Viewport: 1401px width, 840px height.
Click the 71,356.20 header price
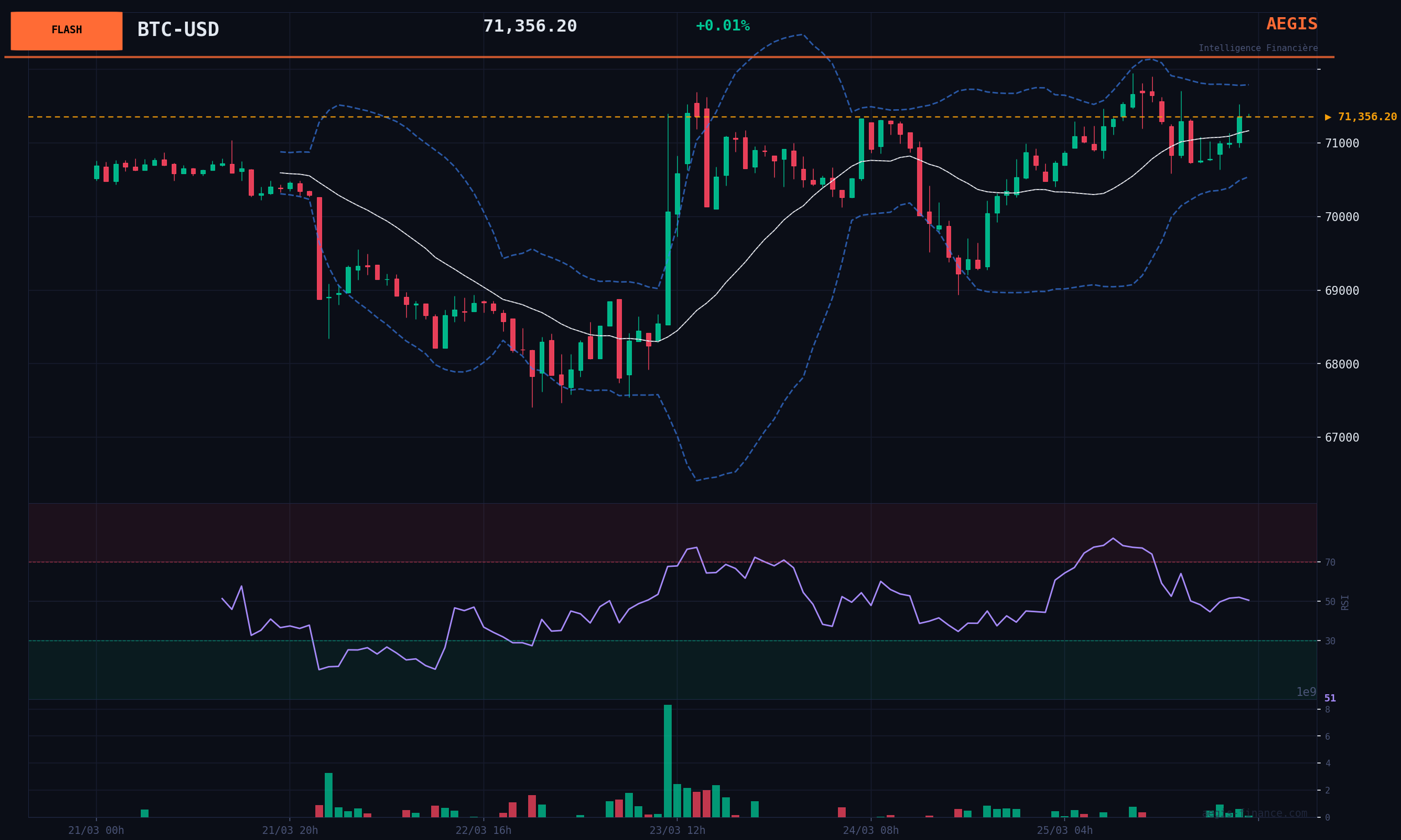tap(529, 27)
